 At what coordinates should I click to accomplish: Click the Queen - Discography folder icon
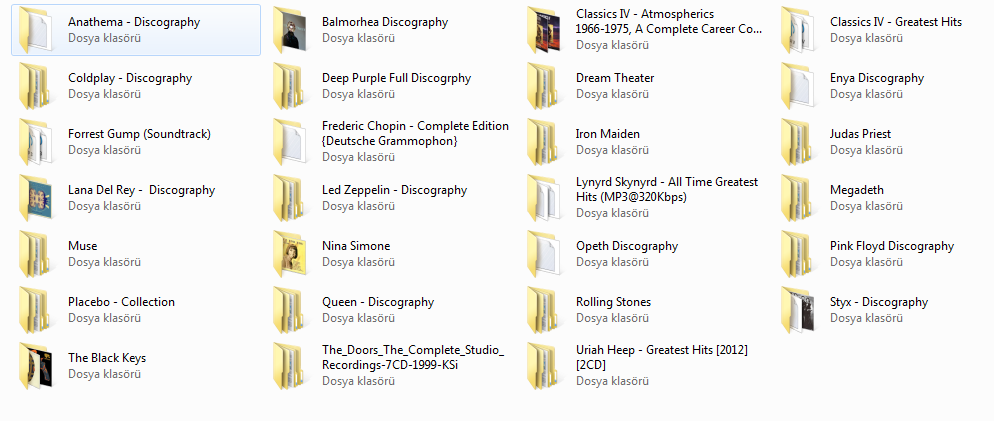291,310
